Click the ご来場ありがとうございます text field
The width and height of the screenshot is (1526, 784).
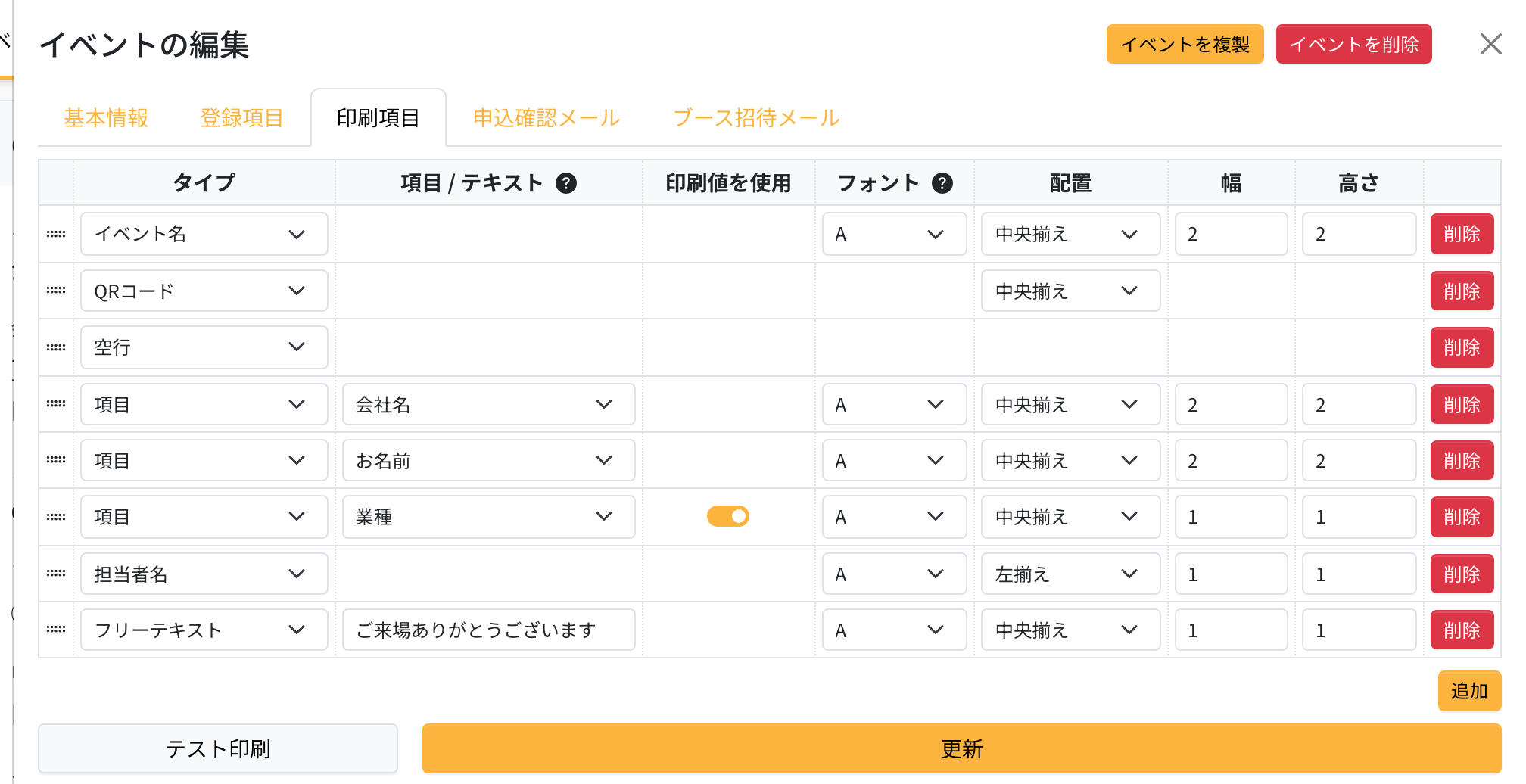(489, 630)
